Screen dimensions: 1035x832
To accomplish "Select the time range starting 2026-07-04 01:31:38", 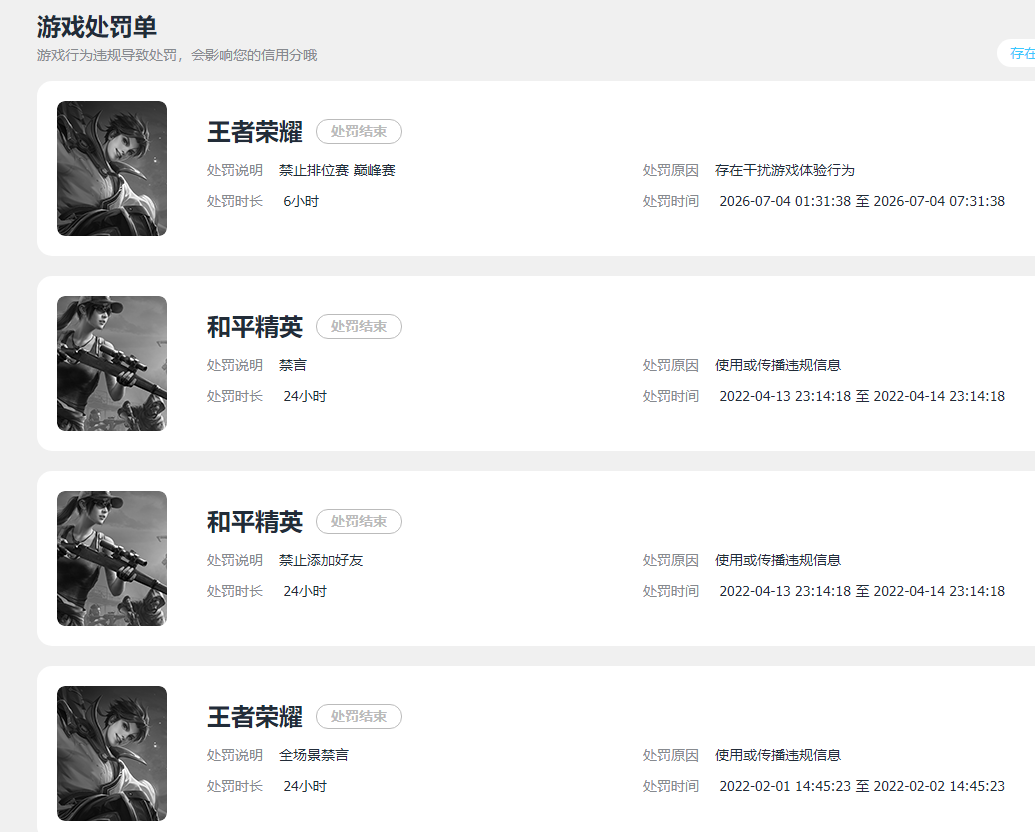I will (862, 201).
